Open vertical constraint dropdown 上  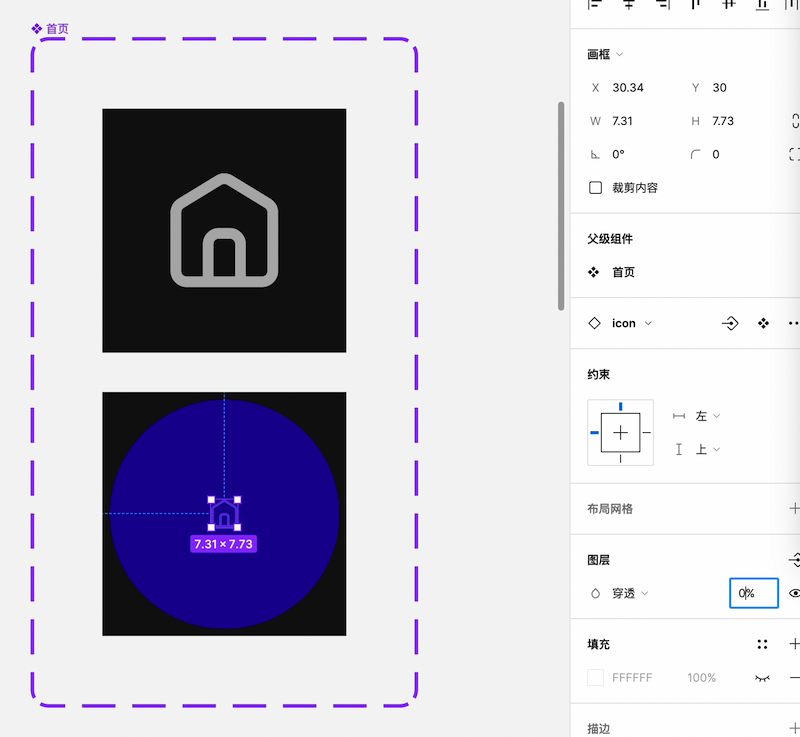tap(708, 450)
